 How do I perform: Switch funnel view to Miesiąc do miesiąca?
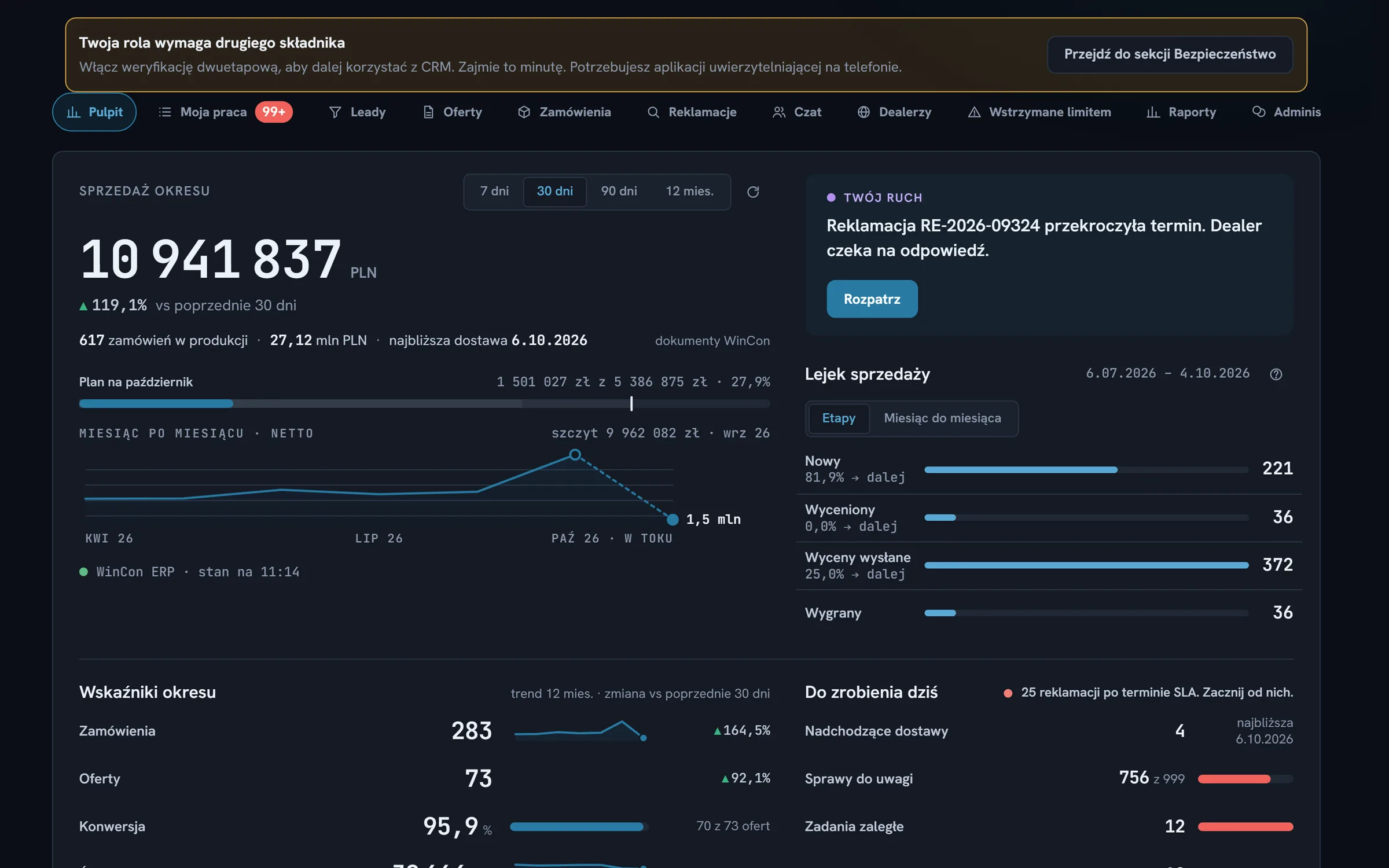point(942,418)
